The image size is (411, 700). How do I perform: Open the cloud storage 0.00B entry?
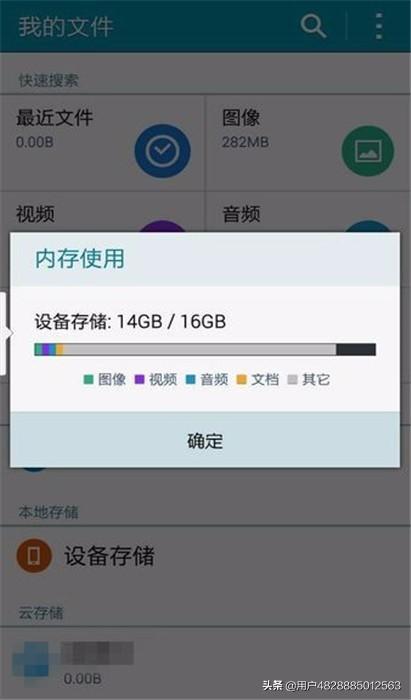[205, 663]
